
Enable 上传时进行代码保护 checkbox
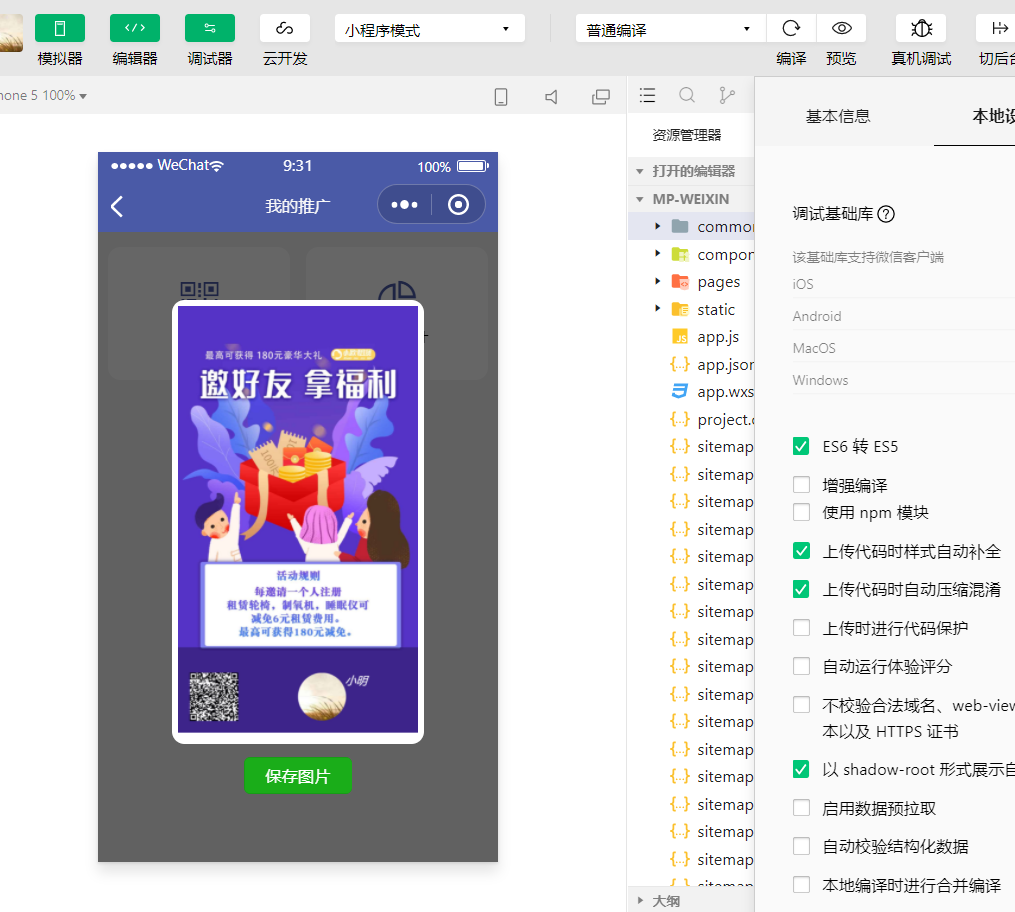[x=801, y=628]
